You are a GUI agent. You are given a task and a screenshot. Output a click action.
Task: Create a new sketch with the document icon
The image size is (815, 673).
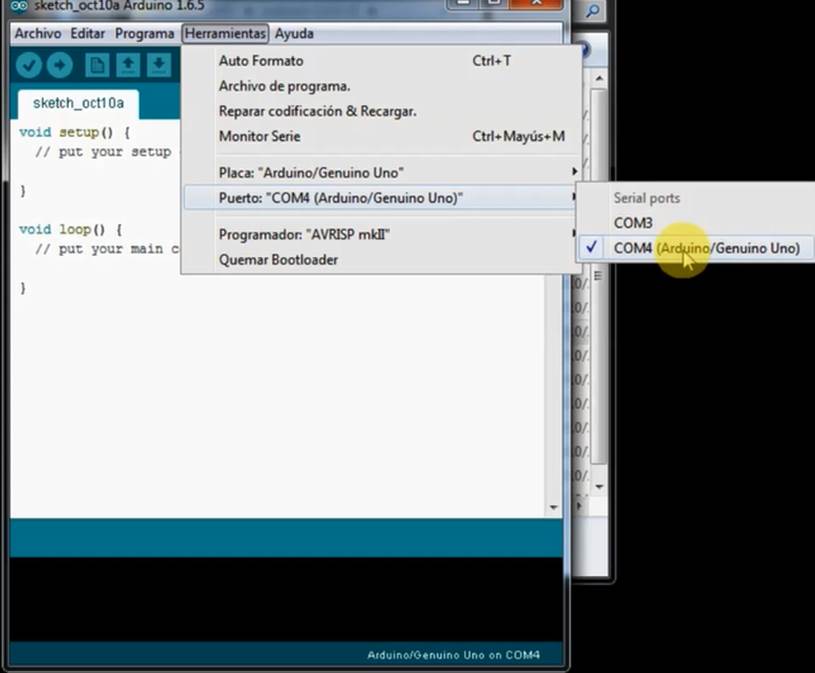[97, 65]
